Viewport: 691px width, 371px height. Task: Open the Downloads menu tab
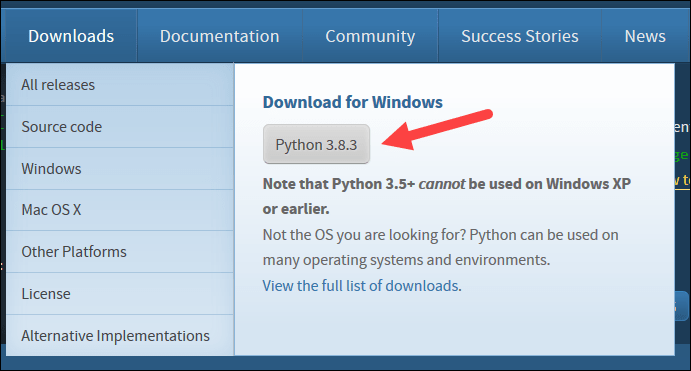pyautogui.click(x=71, y=36)
